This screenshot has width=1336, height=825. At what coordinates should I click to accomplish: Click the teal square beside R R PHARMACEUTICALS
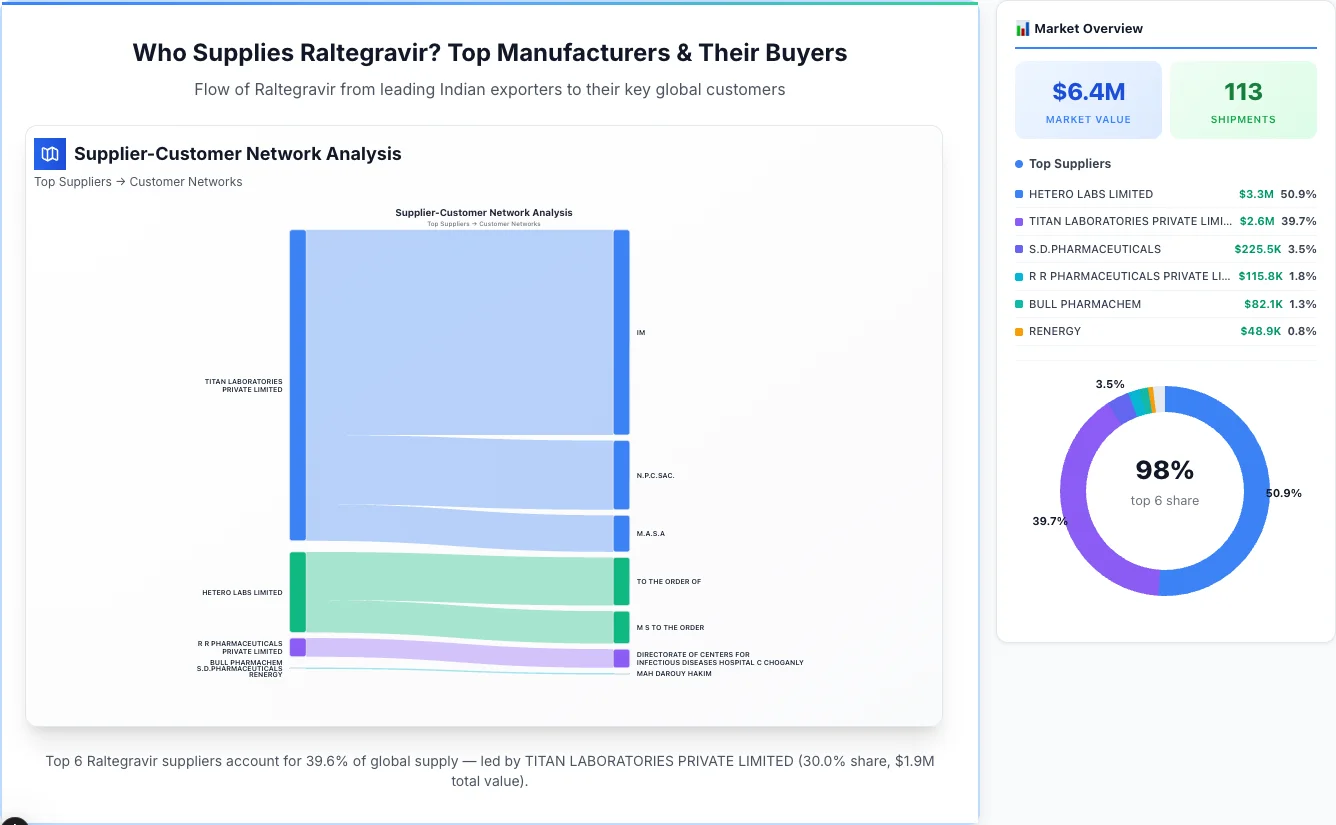tap(1021, 276)
